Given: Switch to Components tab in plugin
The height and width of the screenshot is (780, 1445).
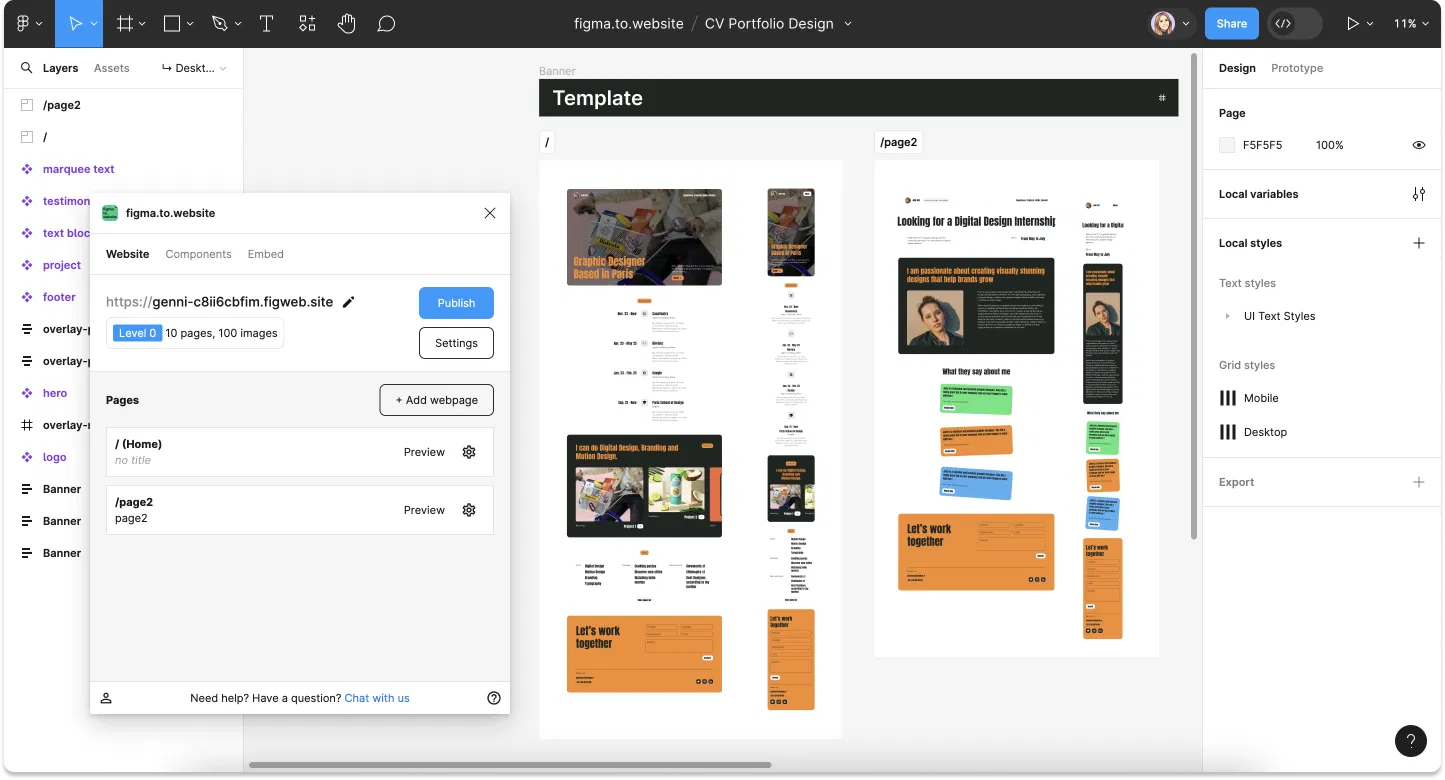Looking at the screenshot, I should pyautogui.click(x=198, y=254).
